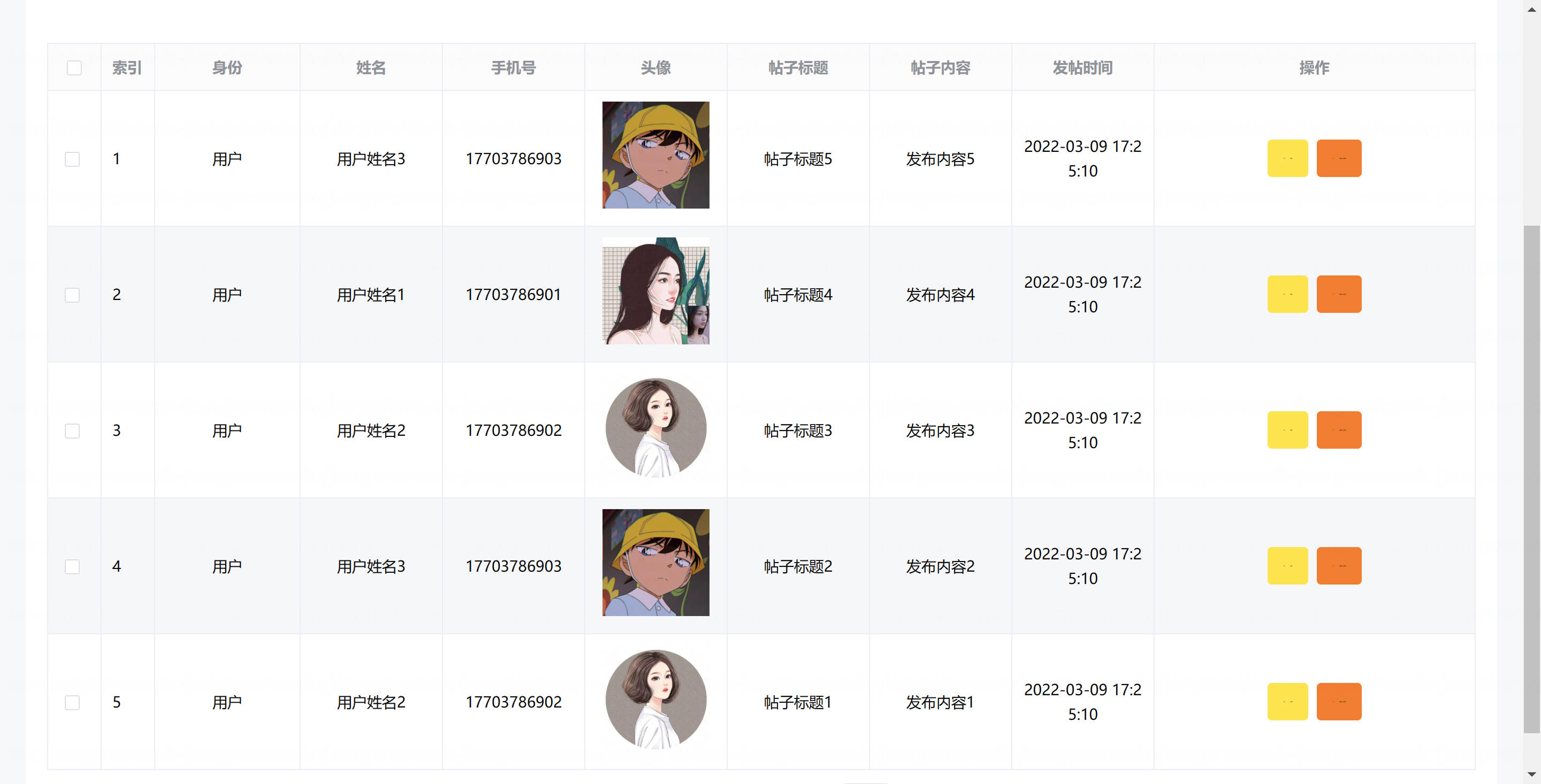
Task: Click the scrollbar down arrow
Action: (1531, 774)
